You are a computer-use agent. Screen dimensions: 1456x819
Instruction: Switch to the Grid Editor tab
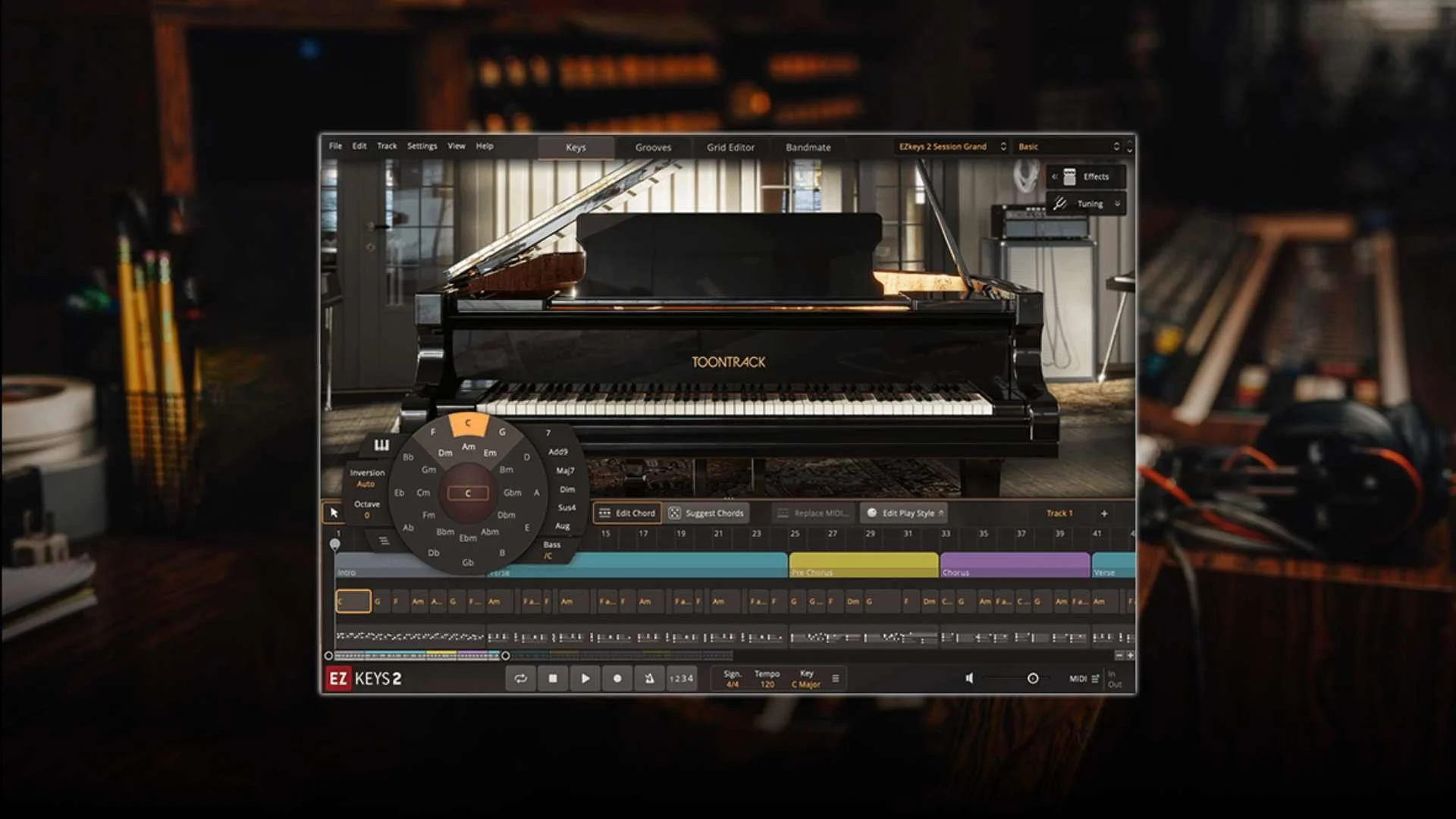point(731,147)
